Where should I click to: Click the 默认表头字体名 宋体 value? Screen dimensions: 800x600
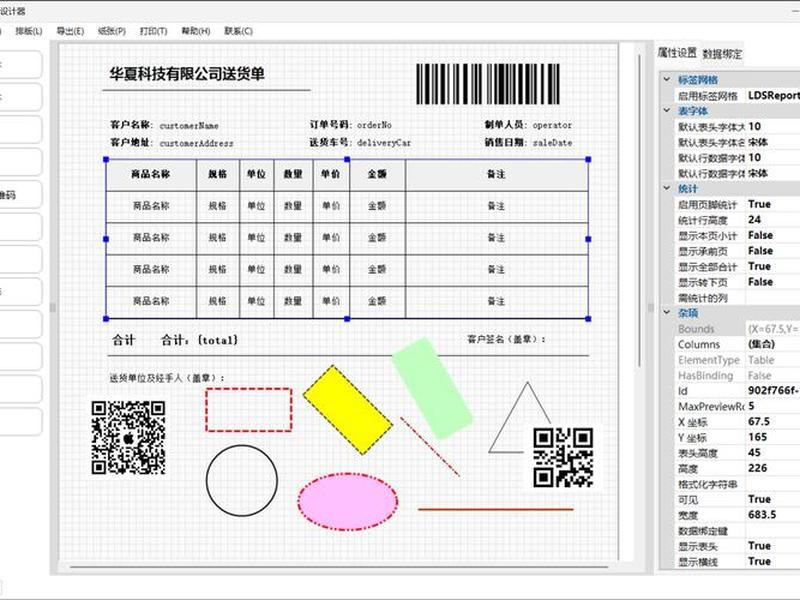[x=772, y=142]
